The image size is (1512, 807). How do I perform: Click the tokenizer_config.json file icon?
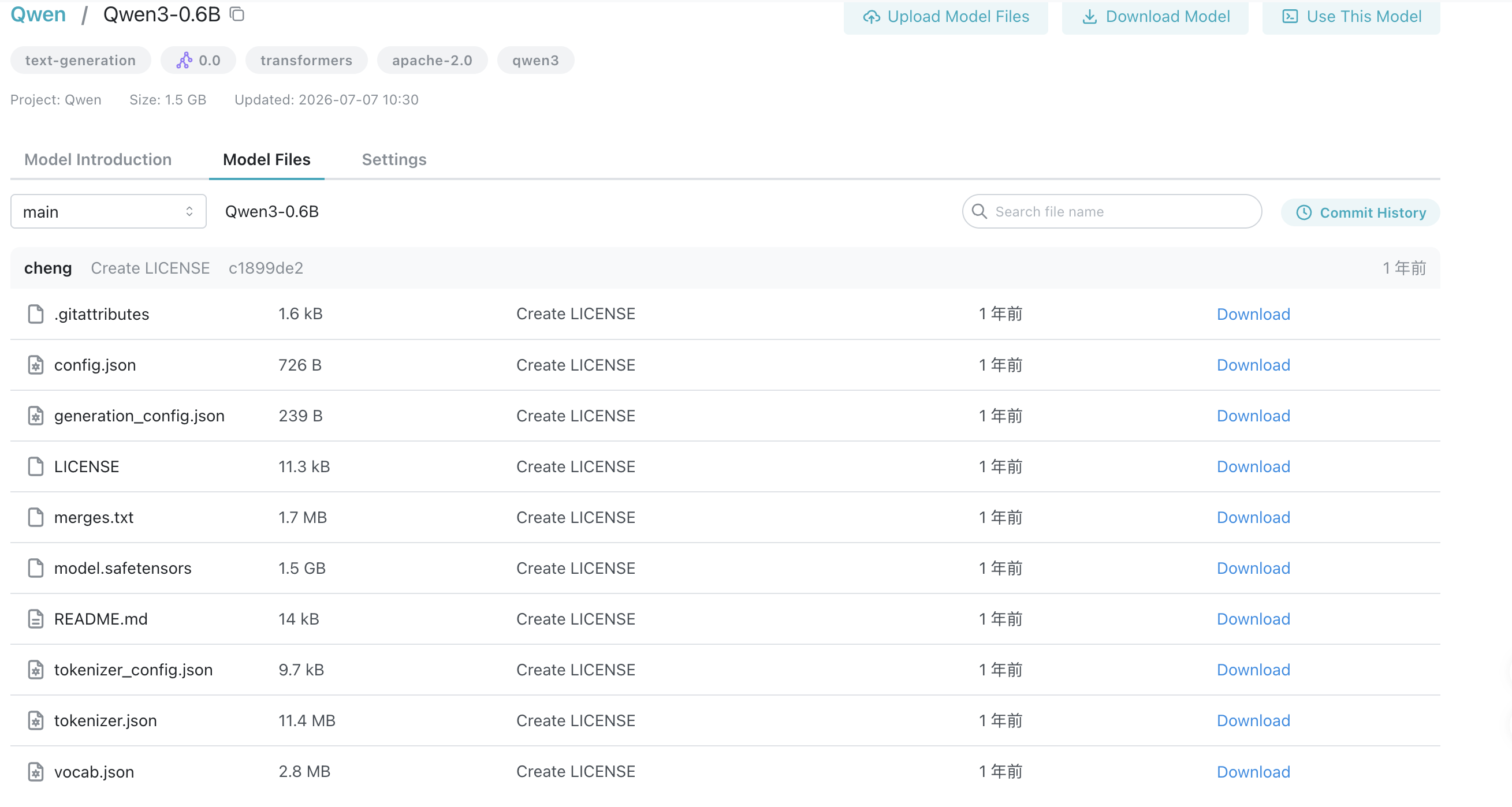coord(36,670)
